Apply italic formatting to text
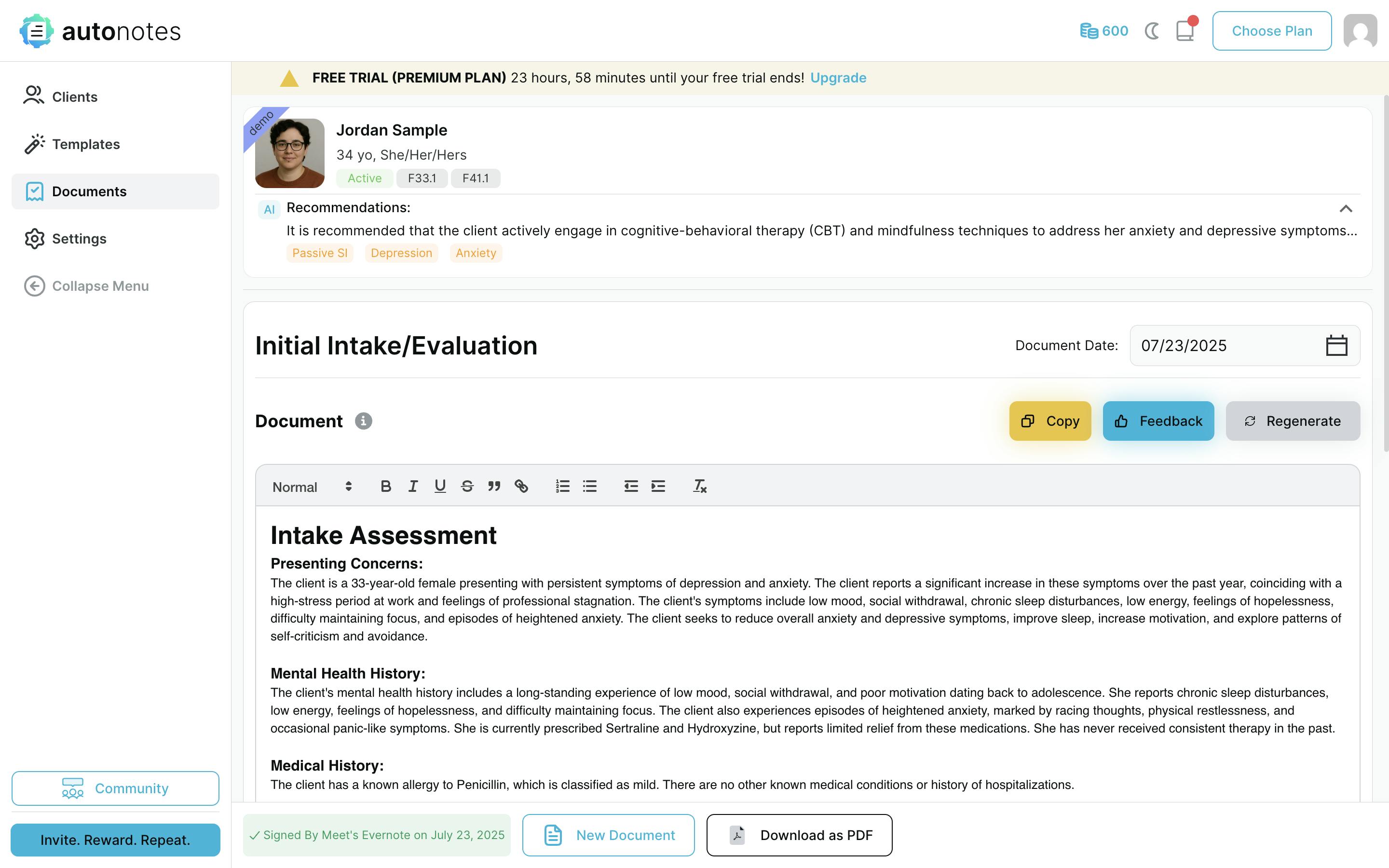Image resolution: width=1389 pixels, height=868 pixels. click(413, 486)
